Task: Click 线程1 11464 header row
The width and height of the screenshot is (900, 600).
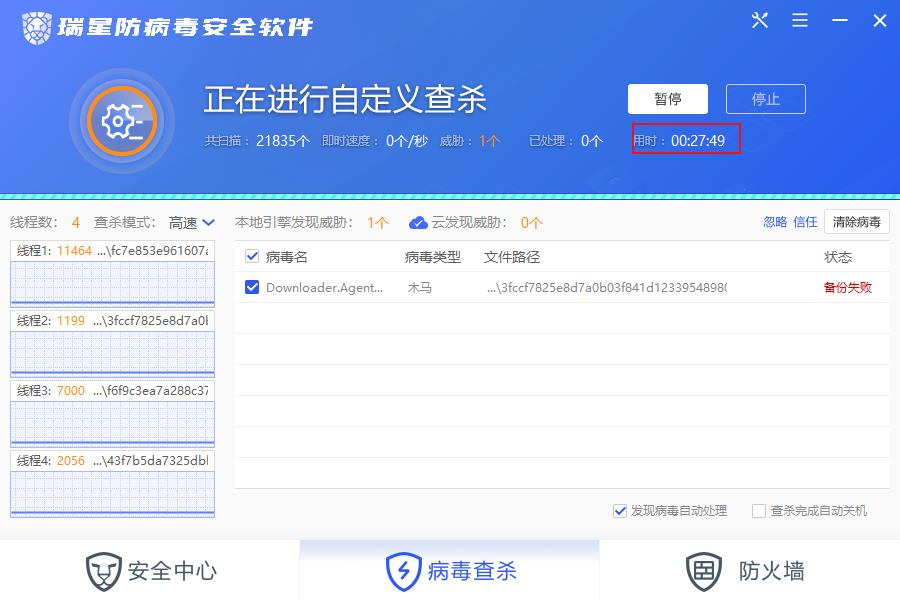Action: pyautogui.click(x=112, y=251)
